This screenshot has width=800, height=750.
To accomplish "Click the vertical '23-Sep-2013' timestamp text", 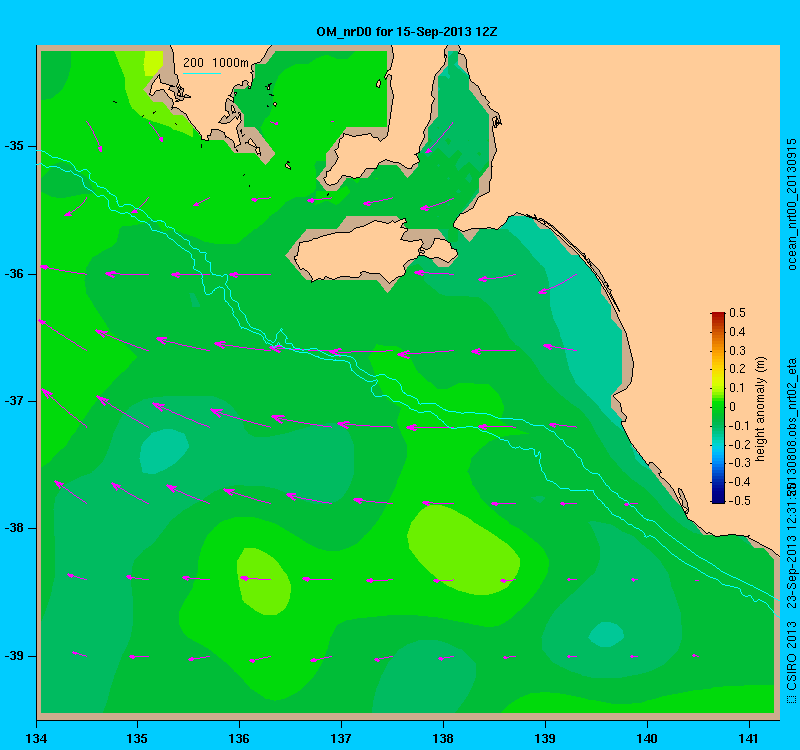I will click(x=792, y=570).
